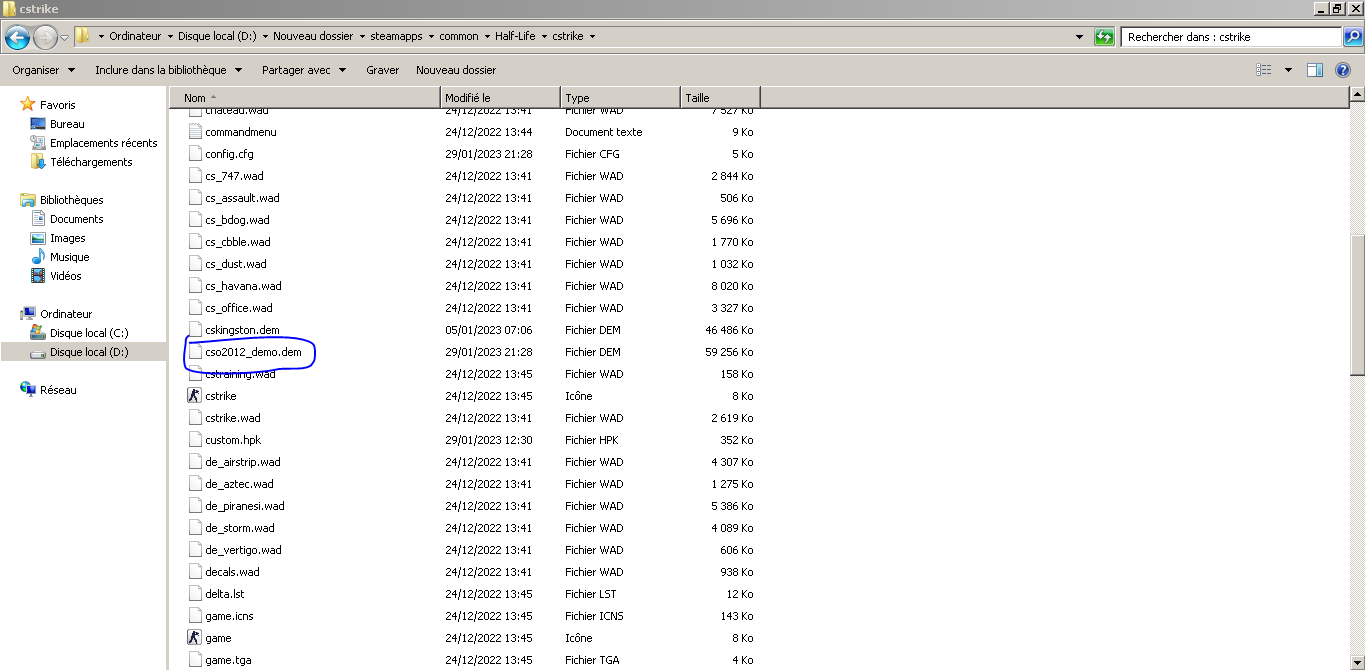Open Téléchargements in Favoris
The width and height of the screenshot is (1365, 670).
(91, 162)
